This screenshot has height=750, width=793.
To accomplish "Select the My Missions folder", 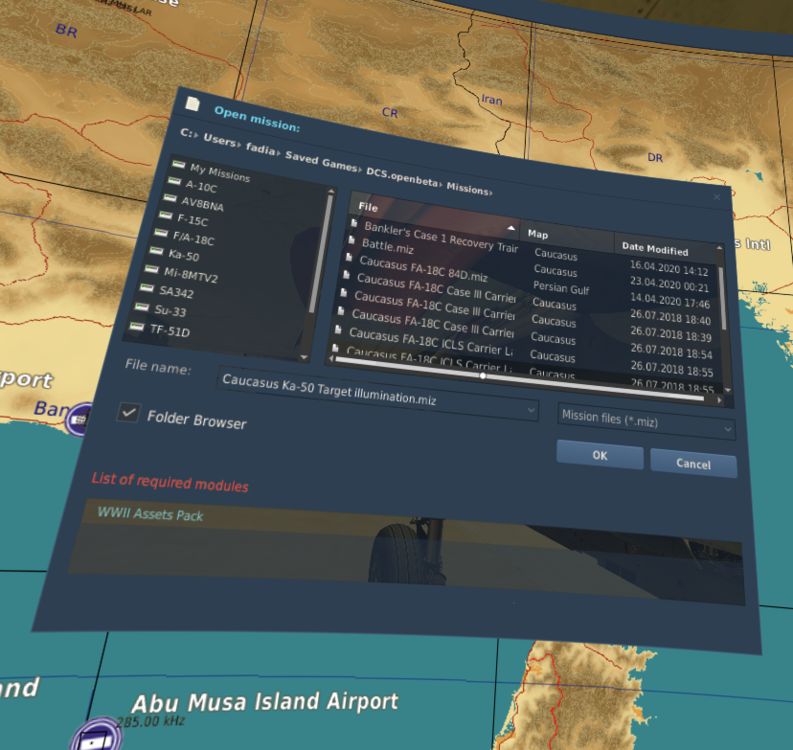I will point(220,173).
